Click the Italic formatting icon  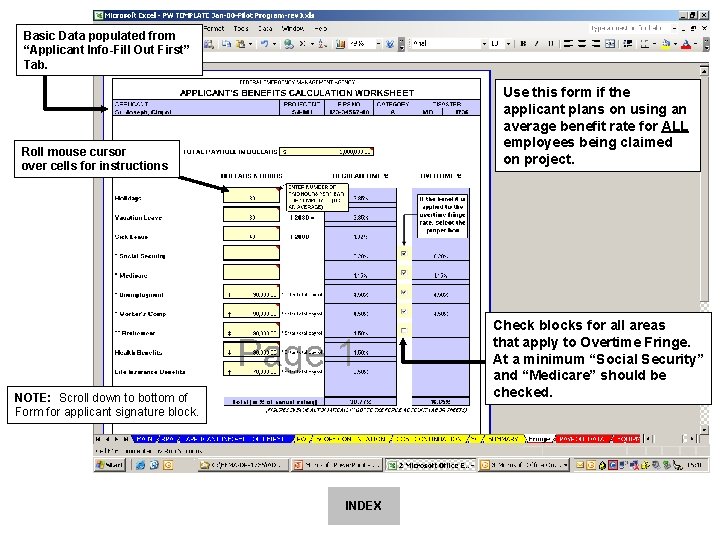536,44
